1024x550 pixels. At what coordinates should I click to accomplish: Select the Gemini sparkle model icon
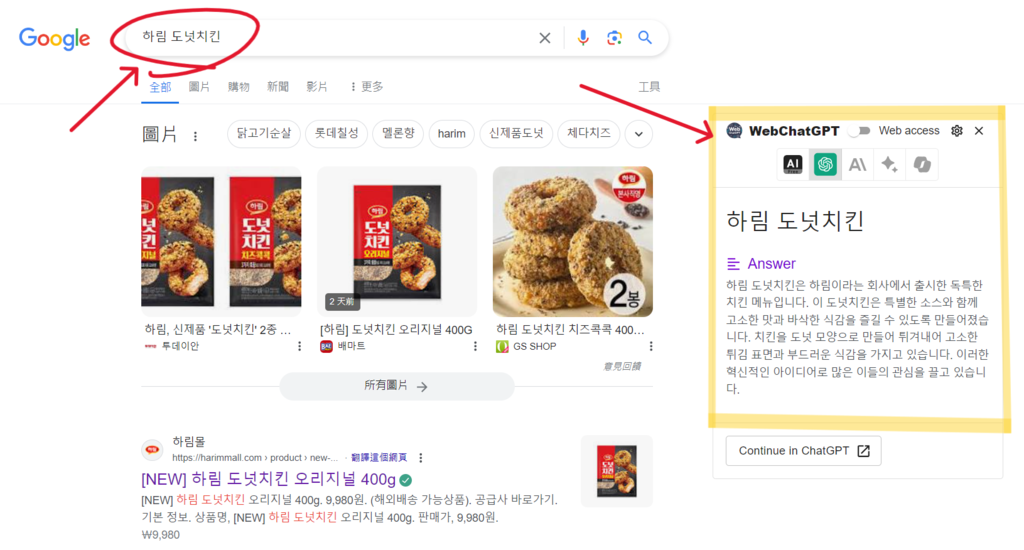889,164
